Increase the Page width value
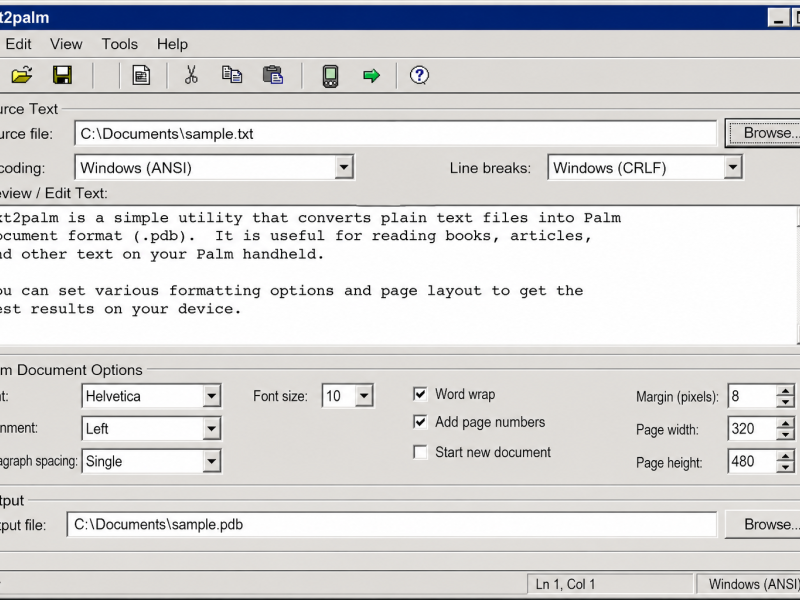Image resolution: width=800 pixels, height=600 pixels. pos(785,423)
